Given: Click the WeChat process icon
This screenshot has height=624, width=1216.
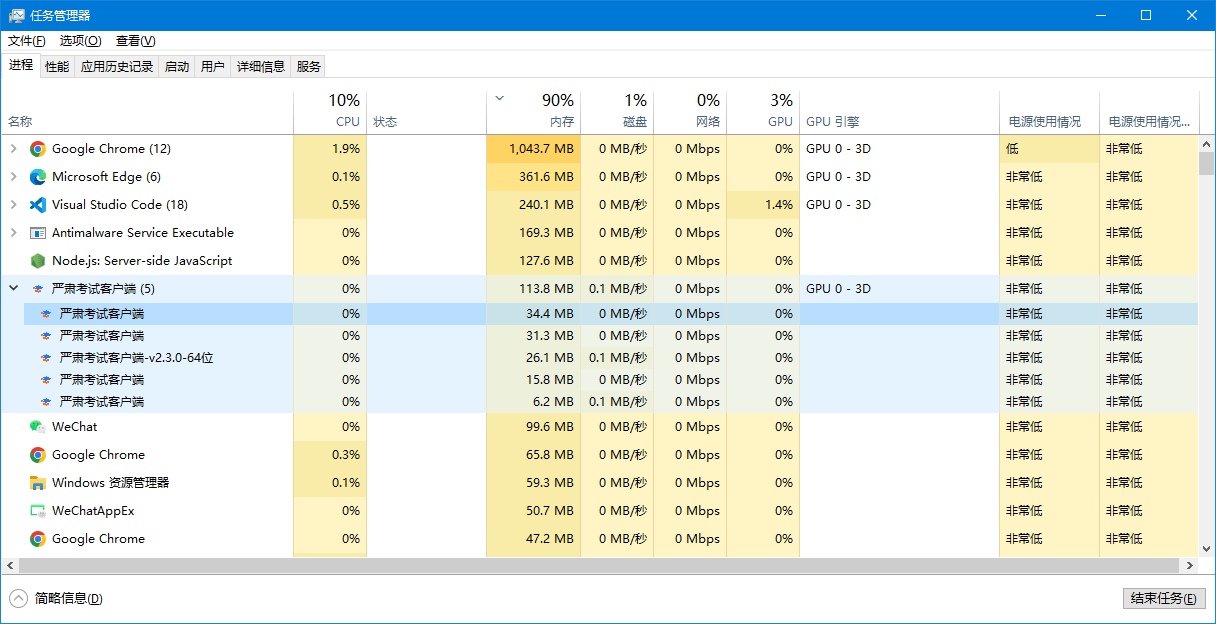Looking at the screenshot, I should pos(38,427).
